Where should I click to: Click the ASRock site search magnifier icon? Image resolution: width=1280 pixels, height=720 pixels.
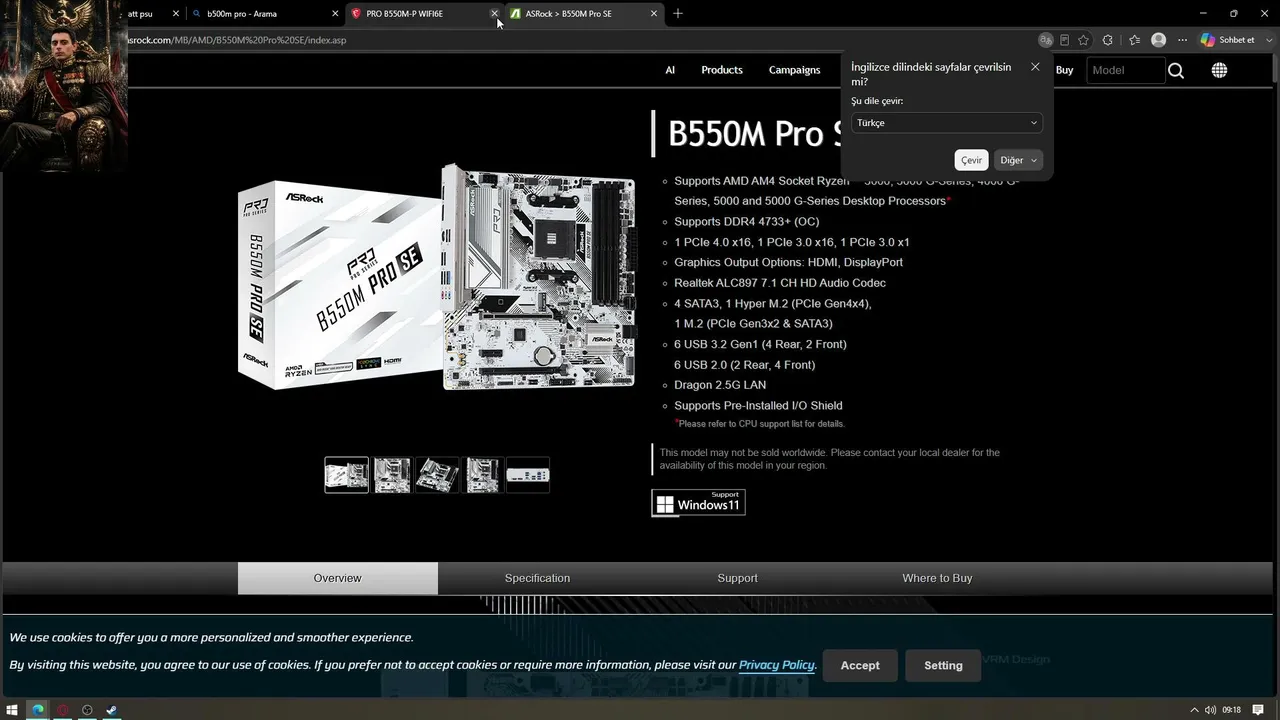pos(1176,70)
